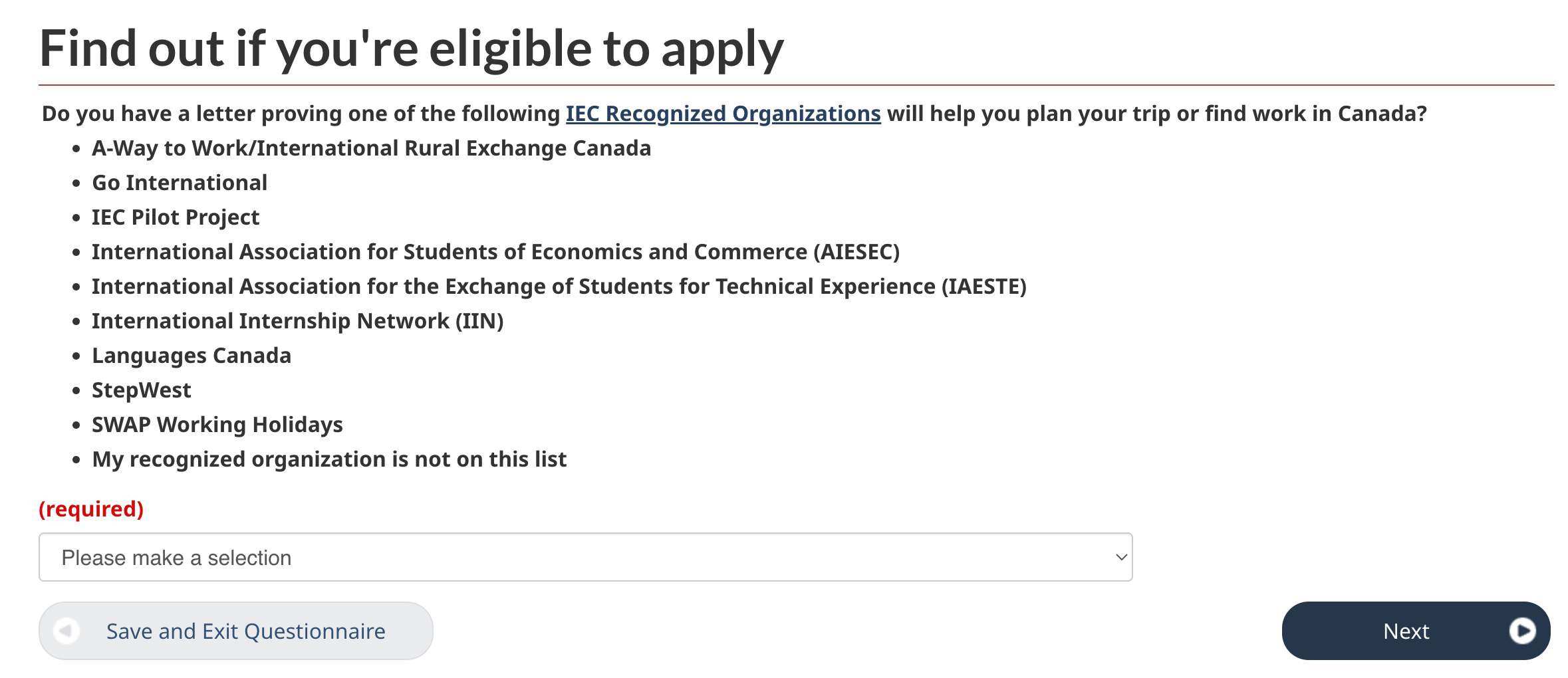Click the AIESEC organization list item

tap(495, 252)
